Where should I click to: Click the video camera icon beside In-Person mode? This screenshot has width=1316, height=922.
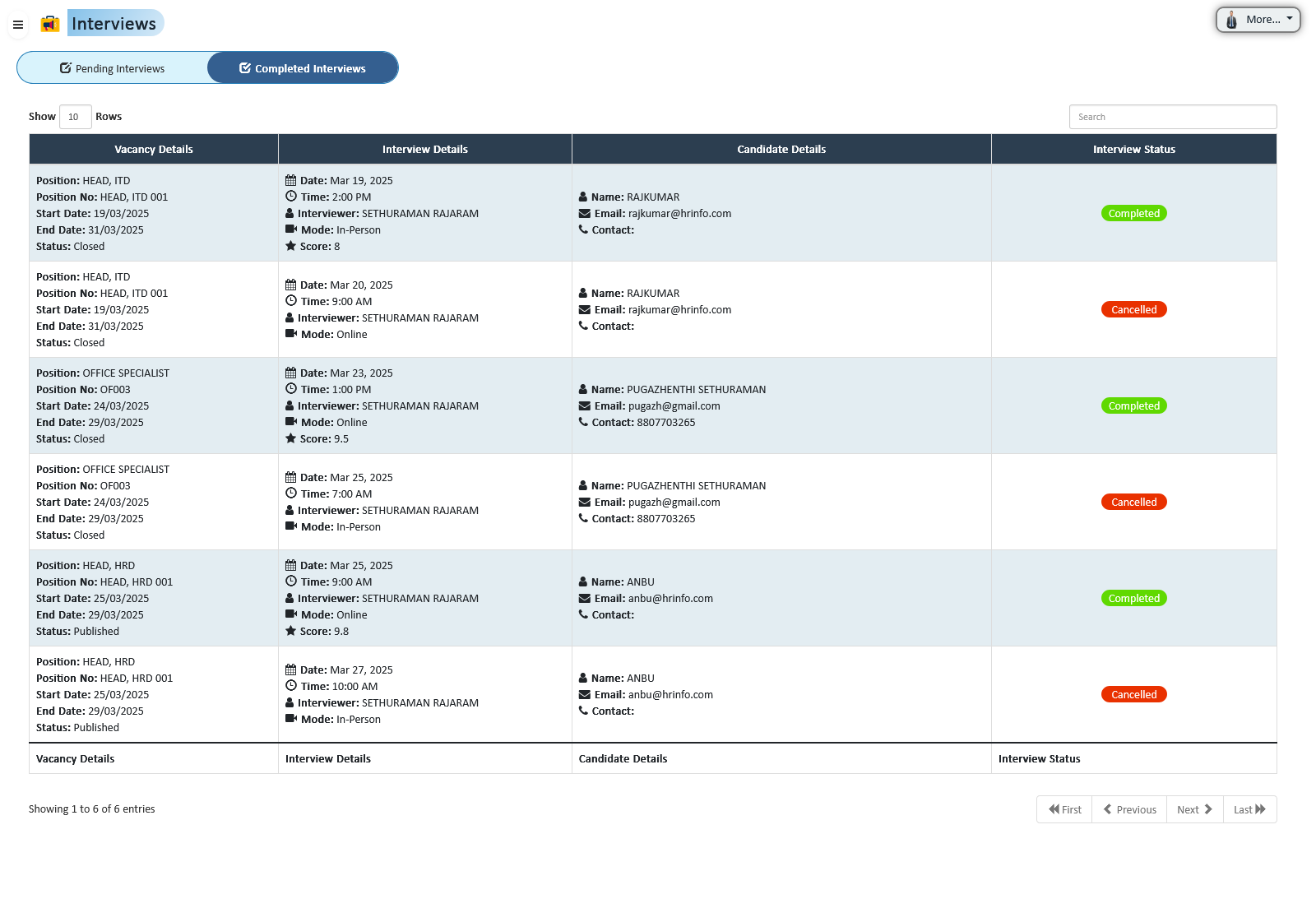pyautogui.click(x=291, y=229)
